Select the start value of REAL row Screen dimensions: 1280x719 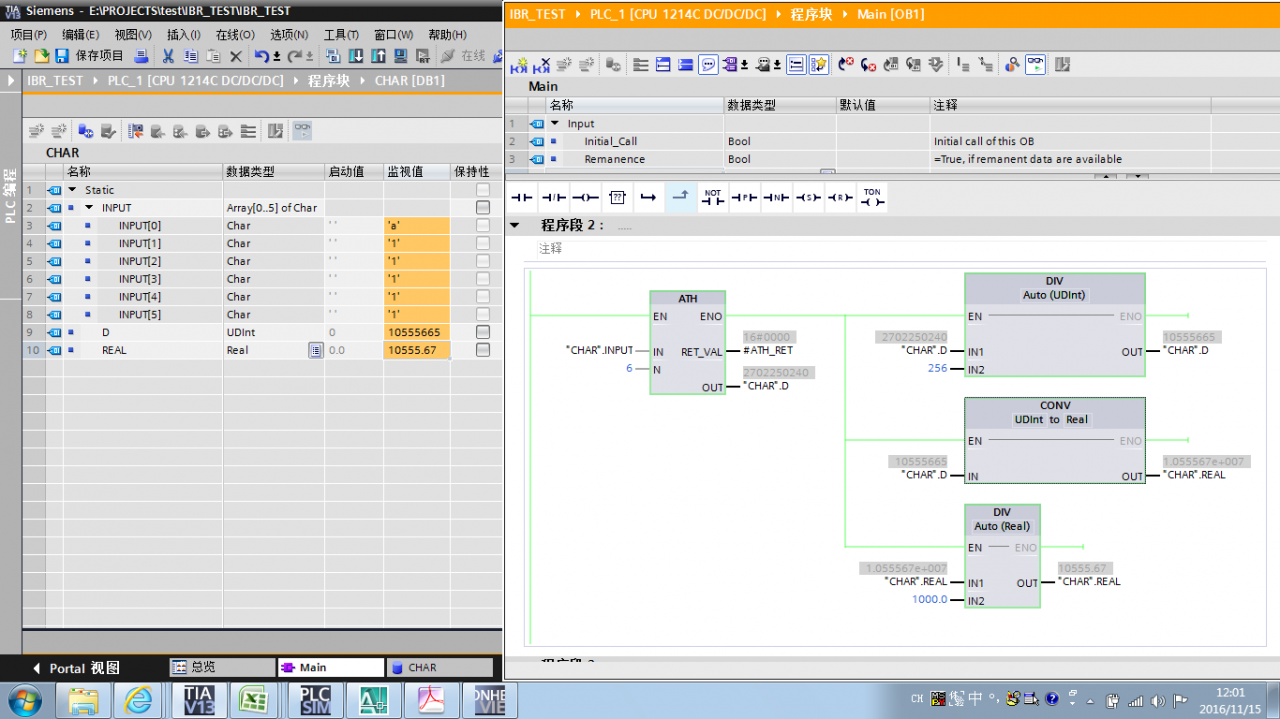(353, 350)
